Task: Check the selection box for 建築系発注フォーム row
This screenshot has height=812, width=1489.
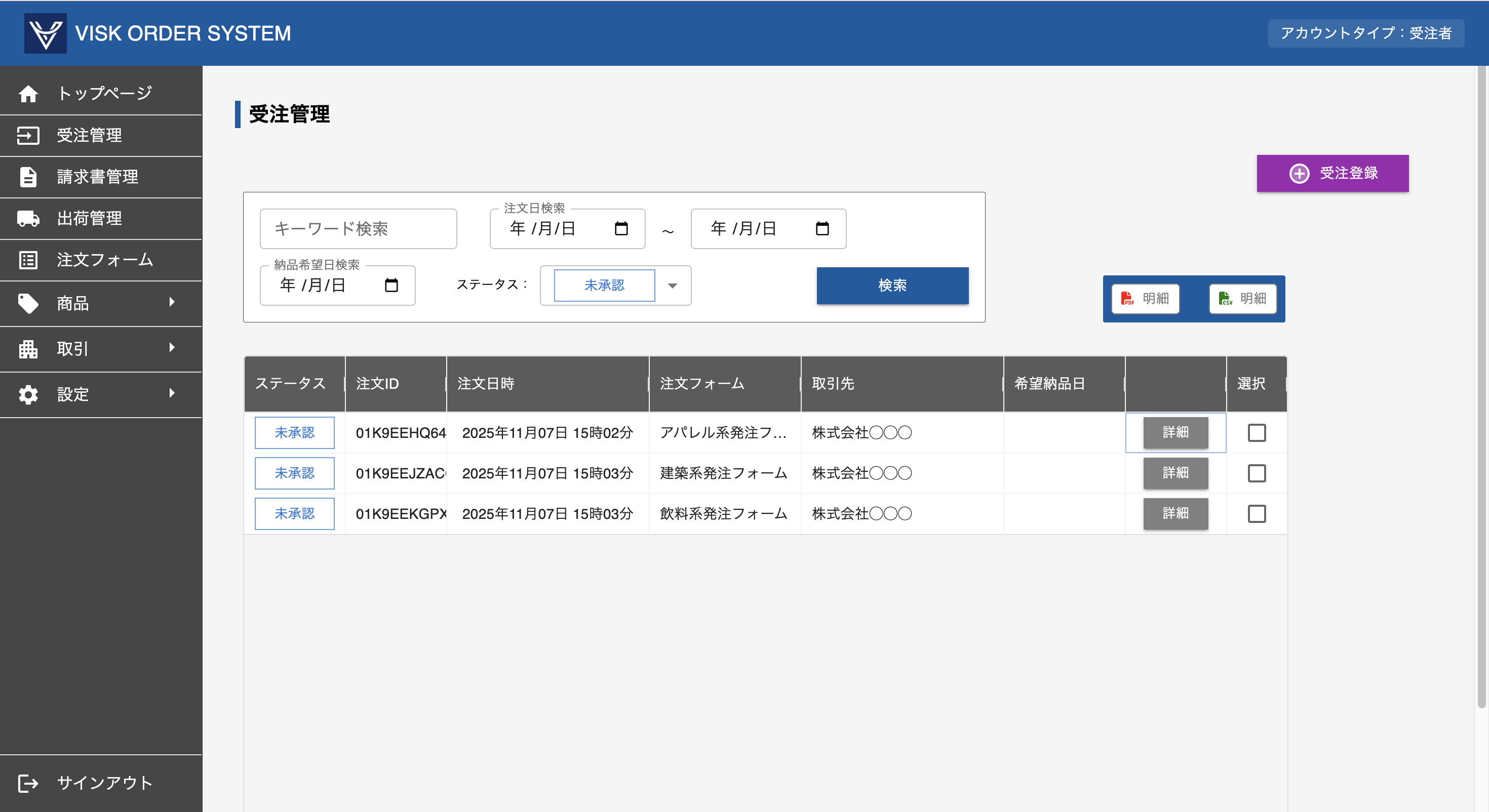Action: (1257, 473)
